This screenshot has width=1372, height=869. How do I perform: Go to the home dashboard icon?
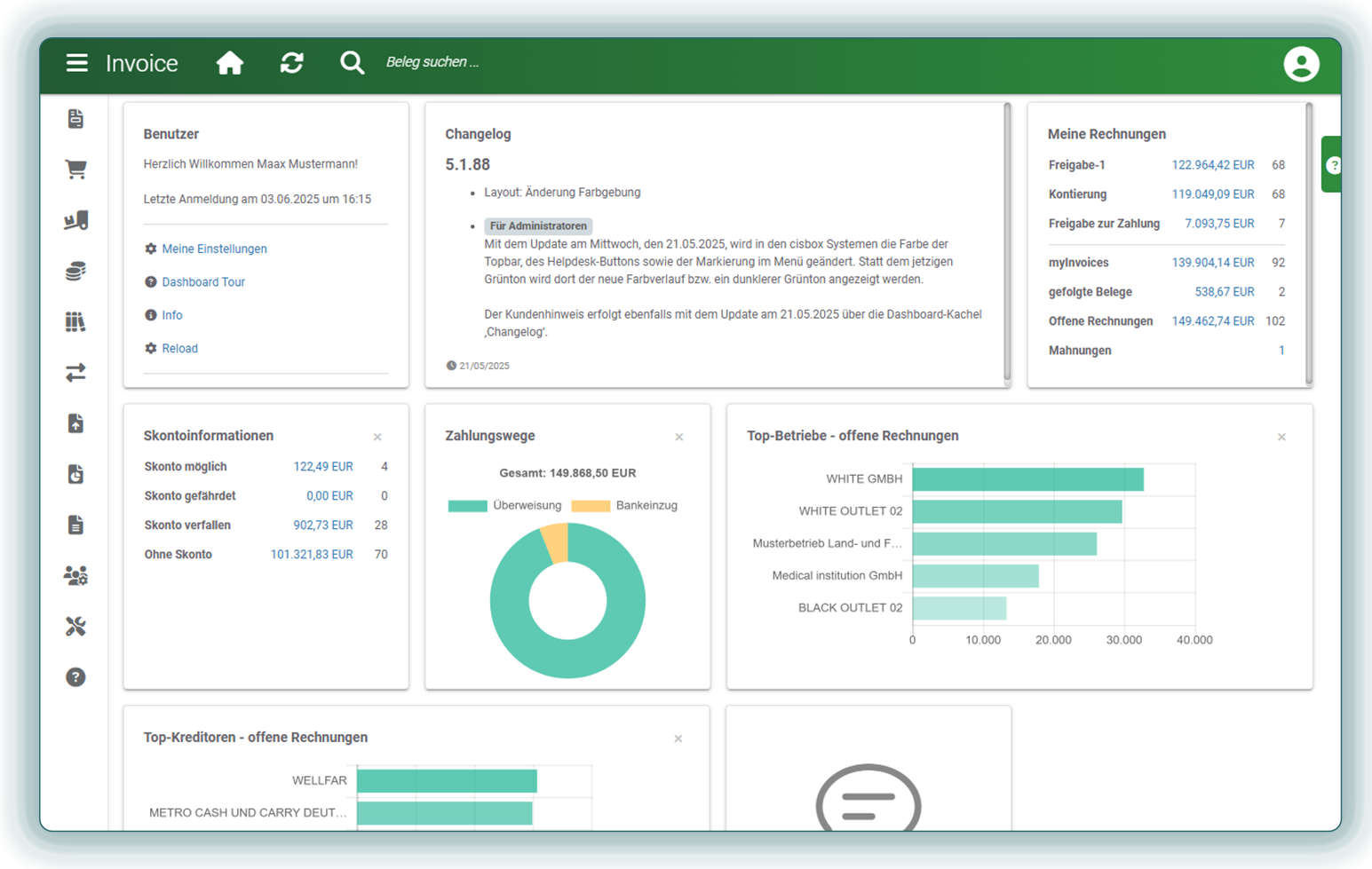click(230, 63)
